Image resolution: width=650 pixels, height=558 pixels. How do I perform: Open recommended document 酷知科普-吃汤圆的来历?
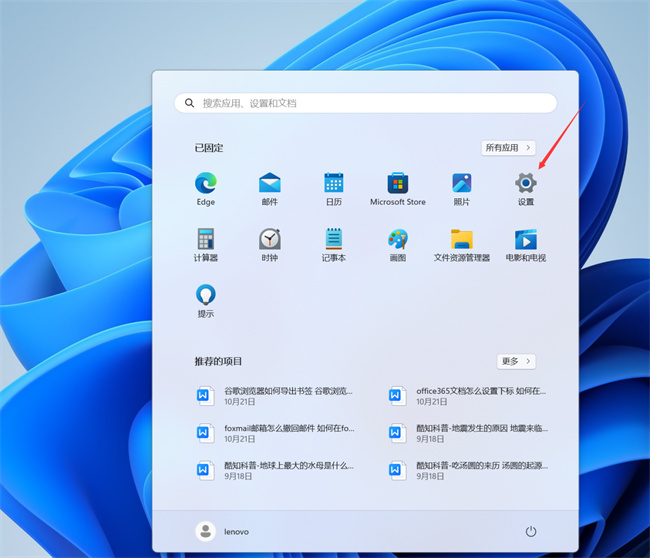tap(467, 471)
